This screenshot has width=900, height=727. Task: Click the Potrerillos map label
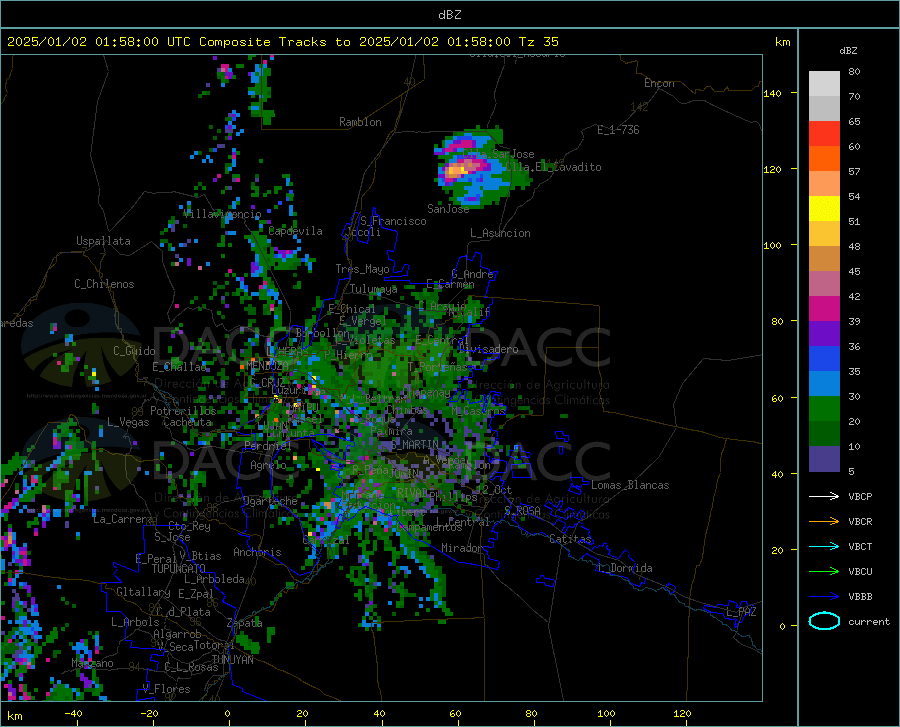pyautogui.click(x=183, y=411)
